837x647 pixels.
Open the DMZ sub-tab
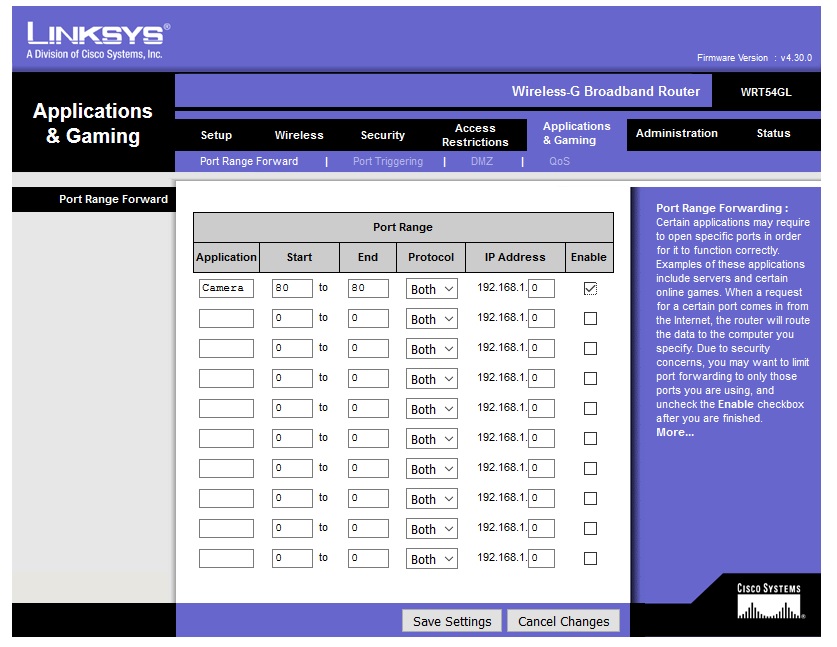[x=481, y=161]
